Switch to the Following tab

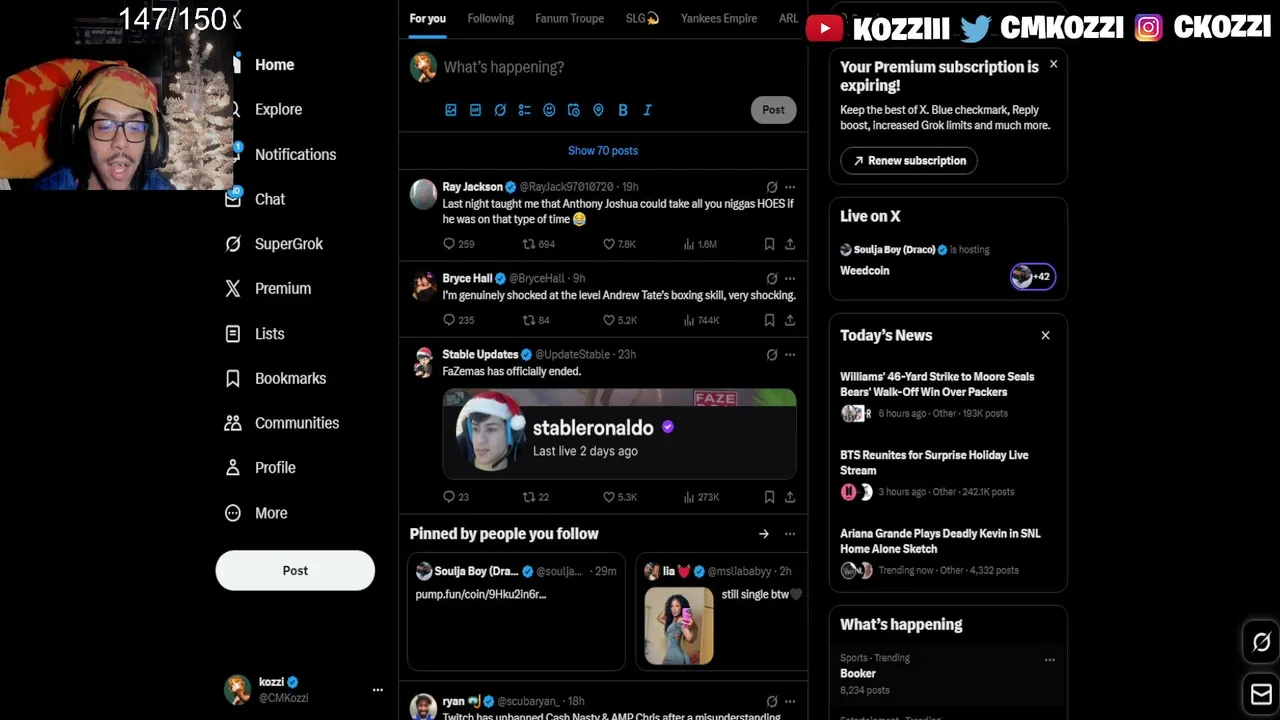pos(490,18)
